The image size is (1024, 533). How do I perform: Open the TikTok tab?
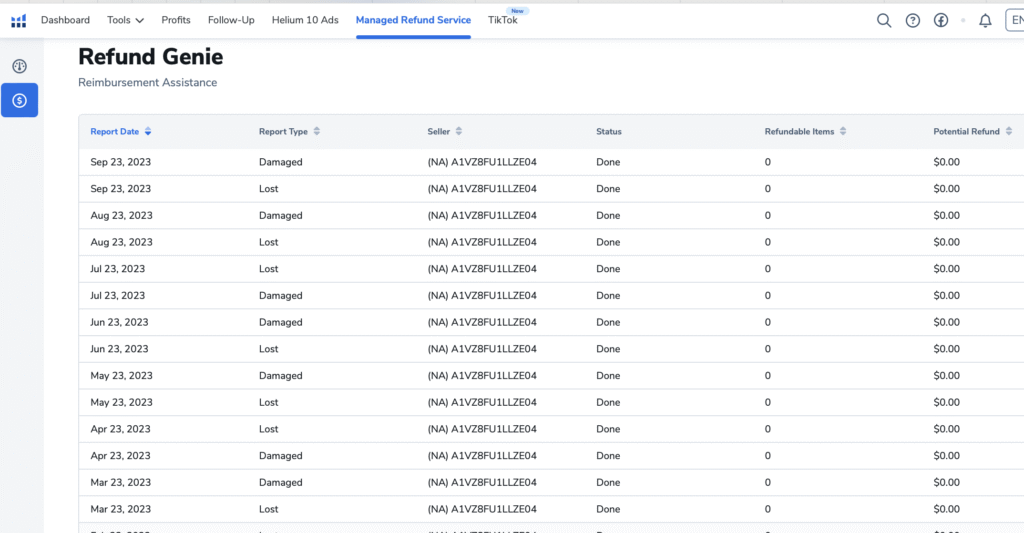click(502, 20)
